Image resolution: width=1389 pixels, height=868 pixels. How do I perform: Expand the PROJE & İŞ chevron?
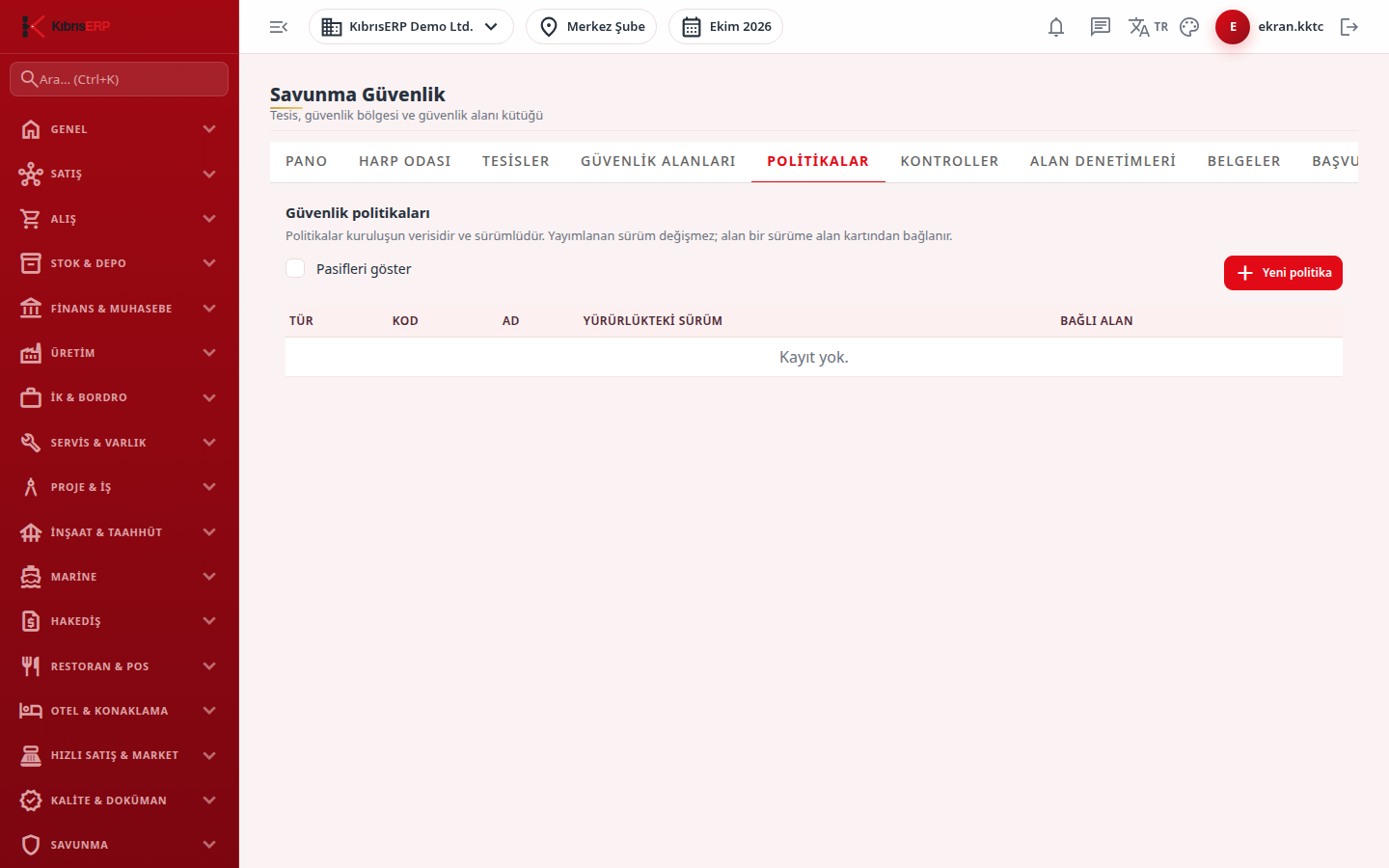click(x=209, y=487)
